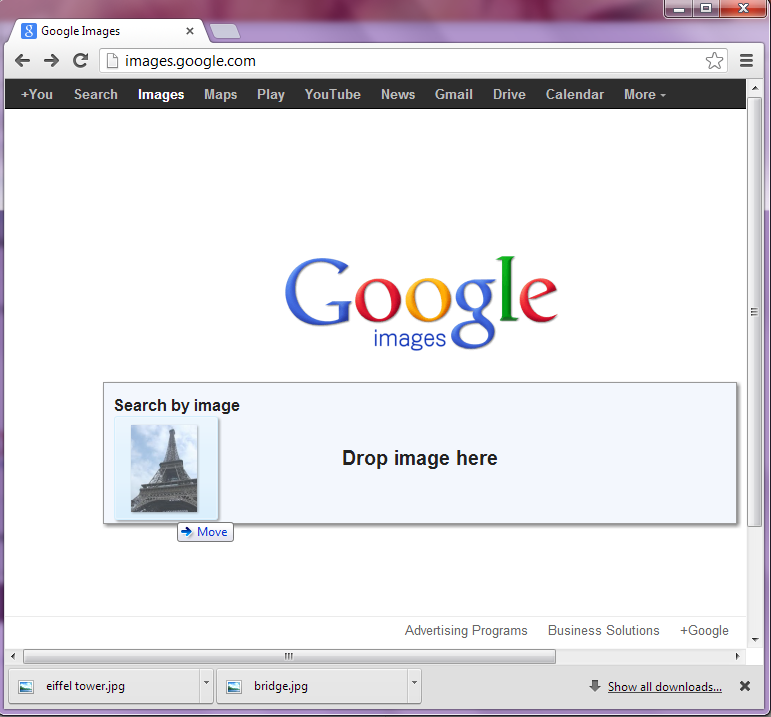Screen dimensions: 771x717
Task: Go to Search in the Google bar
Action: tap(96, 94)
